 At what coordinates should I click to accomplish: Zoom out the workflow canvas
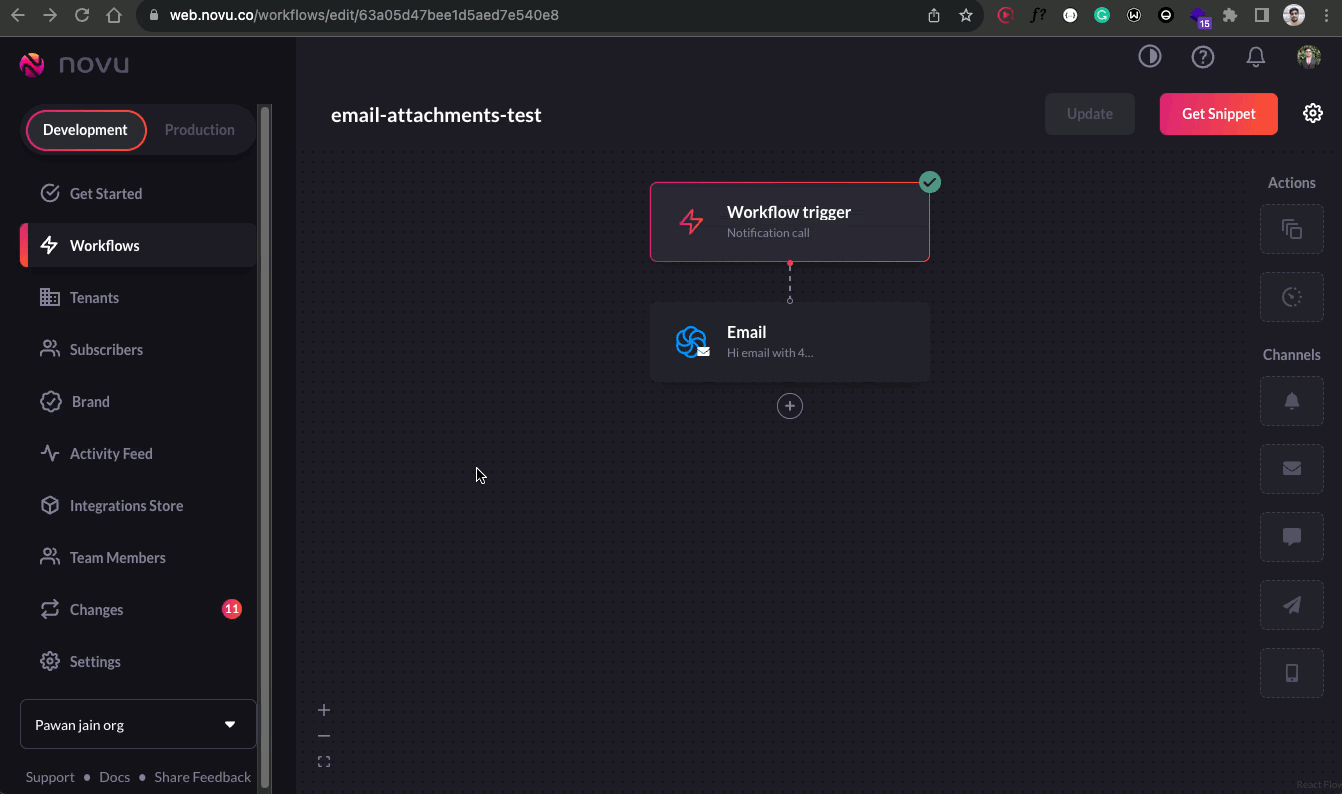coord(324,736)
